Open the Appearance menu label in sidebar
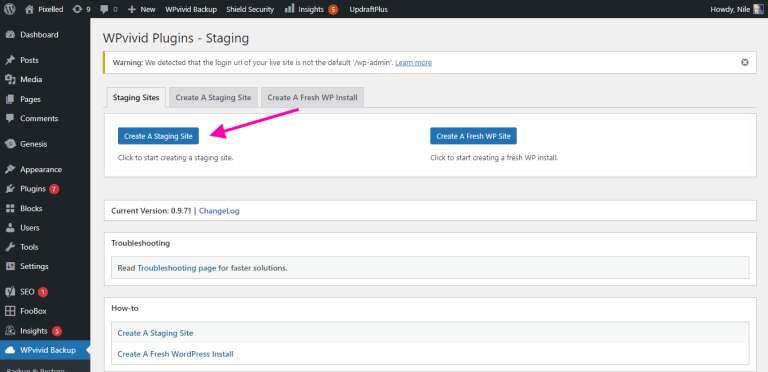The image size is (768, 372). 41,169
